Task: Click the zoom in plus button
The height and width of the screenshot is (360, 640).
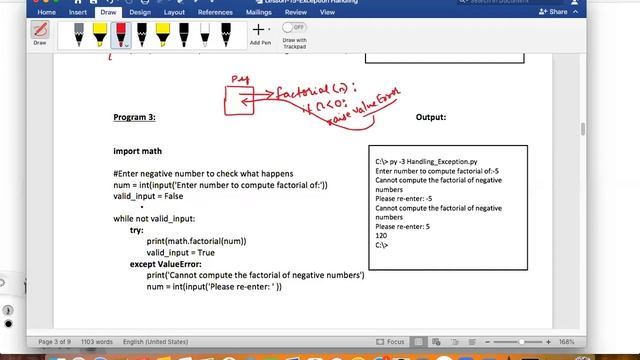Action: click(548, 342)
